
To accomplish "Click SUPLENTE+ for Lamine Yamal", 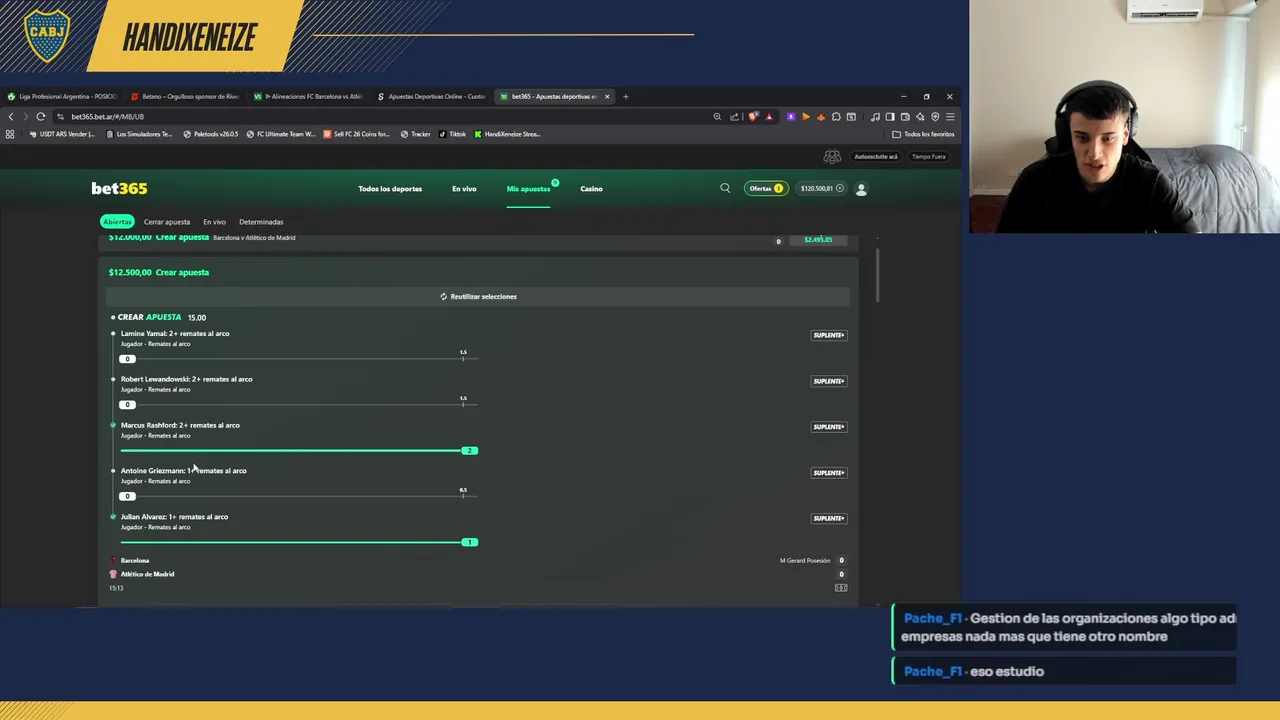I will [828, 335].
